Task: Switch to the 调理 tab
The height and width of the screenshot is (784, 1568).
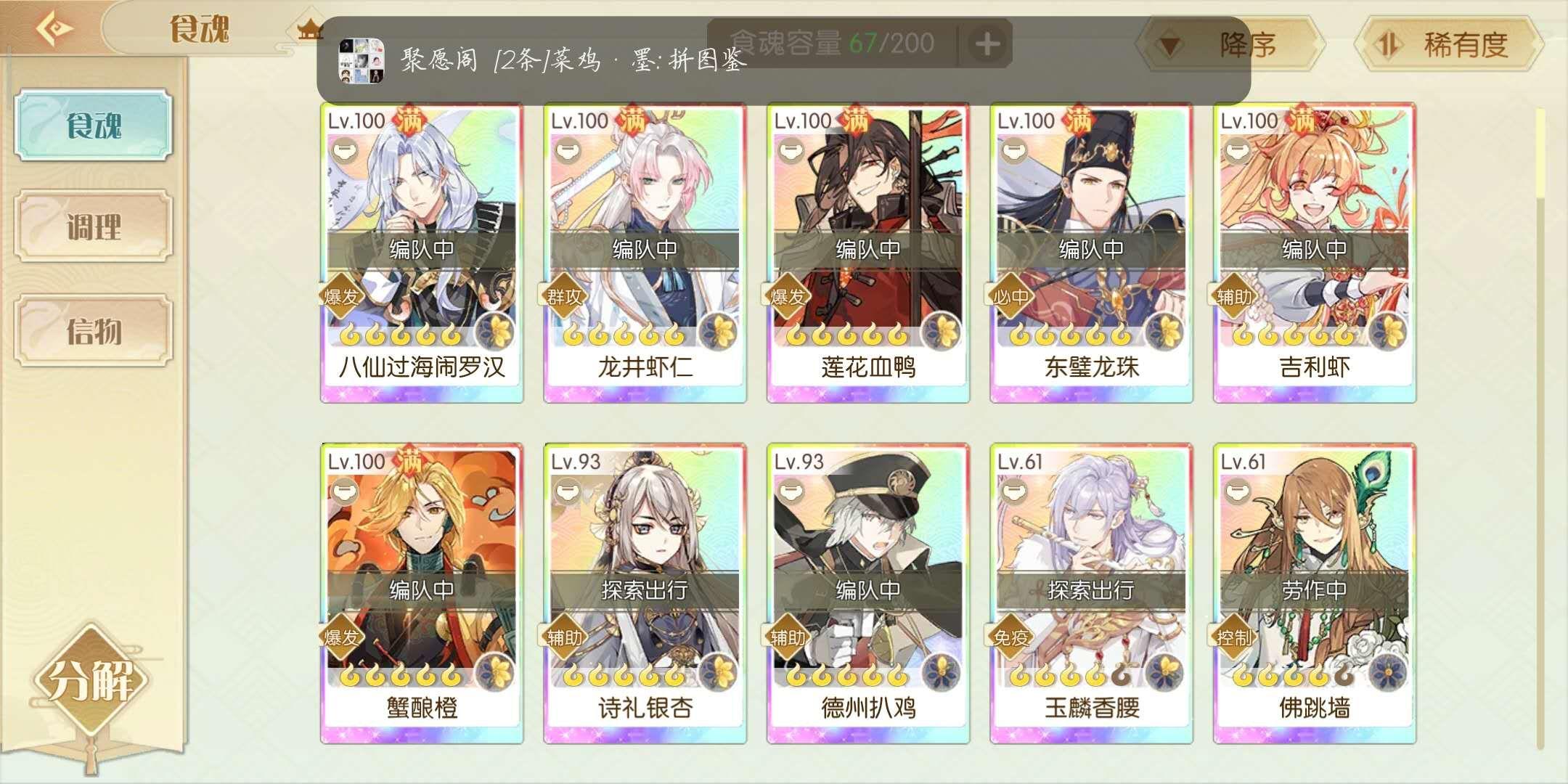Action: (94, 226)
